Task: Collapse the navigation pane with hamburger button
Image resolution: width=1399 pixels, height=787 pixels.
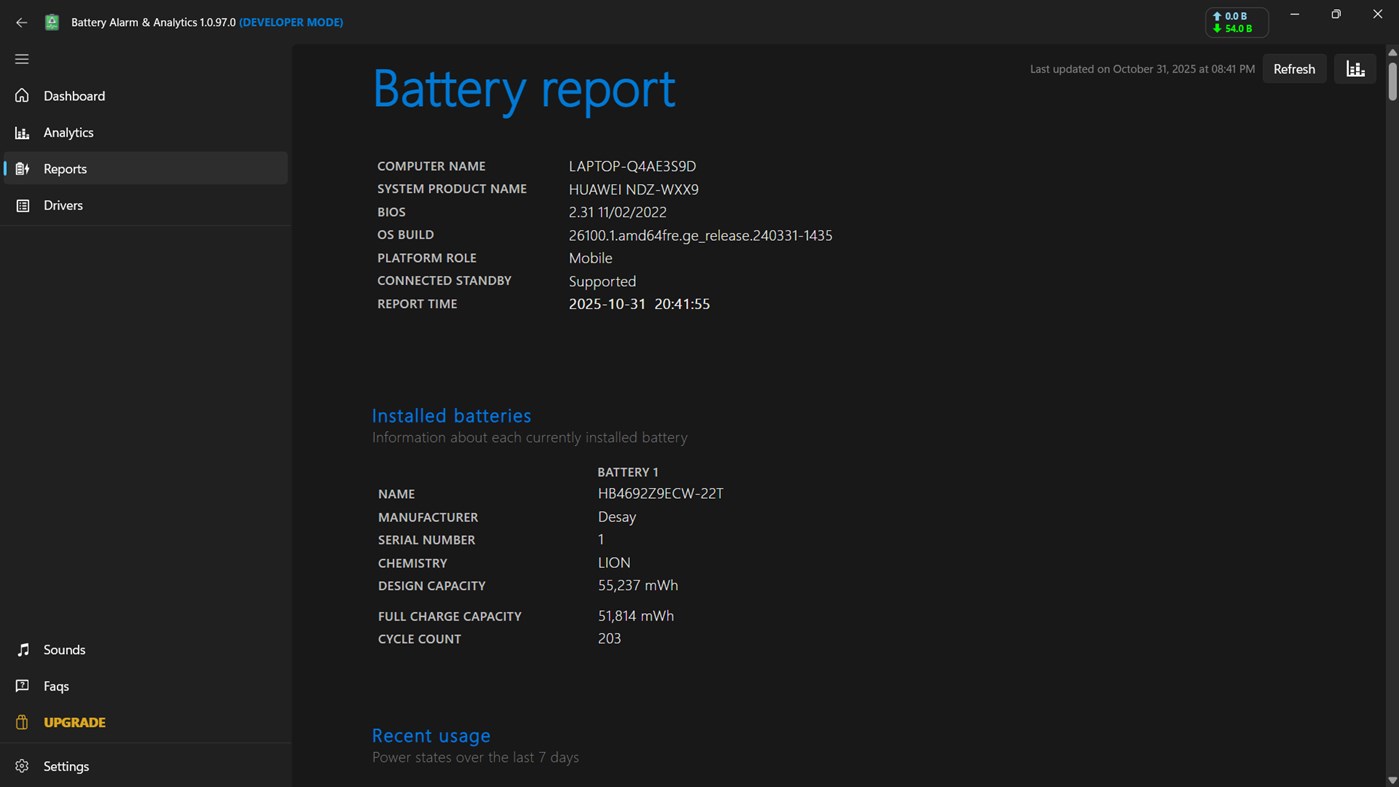Action: (x=21, y=59)
